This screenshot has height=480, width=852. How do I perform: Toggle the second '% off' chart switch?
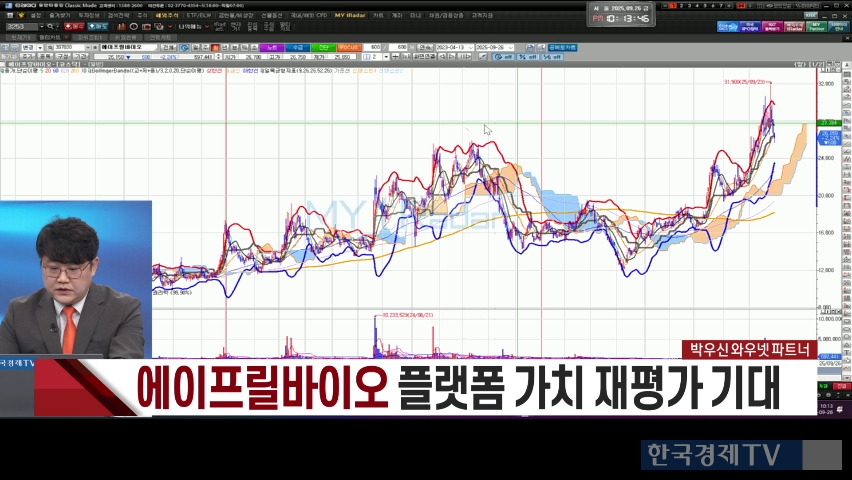[x=527, y=57]
